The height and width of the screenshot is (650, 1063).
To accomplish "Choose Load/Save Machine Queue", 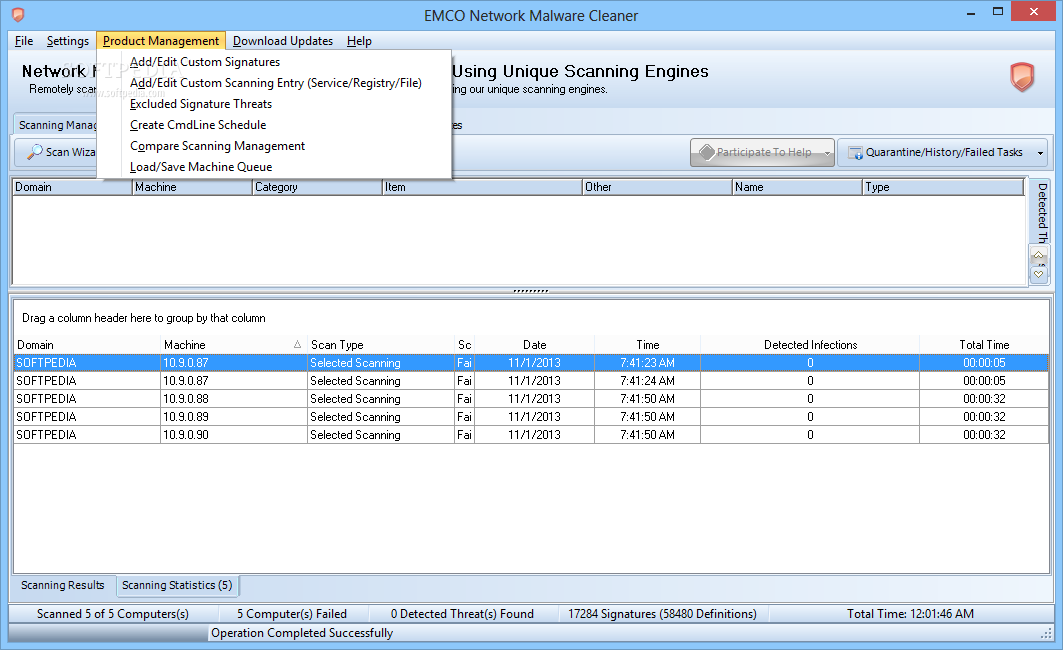I will pos(201,167).
